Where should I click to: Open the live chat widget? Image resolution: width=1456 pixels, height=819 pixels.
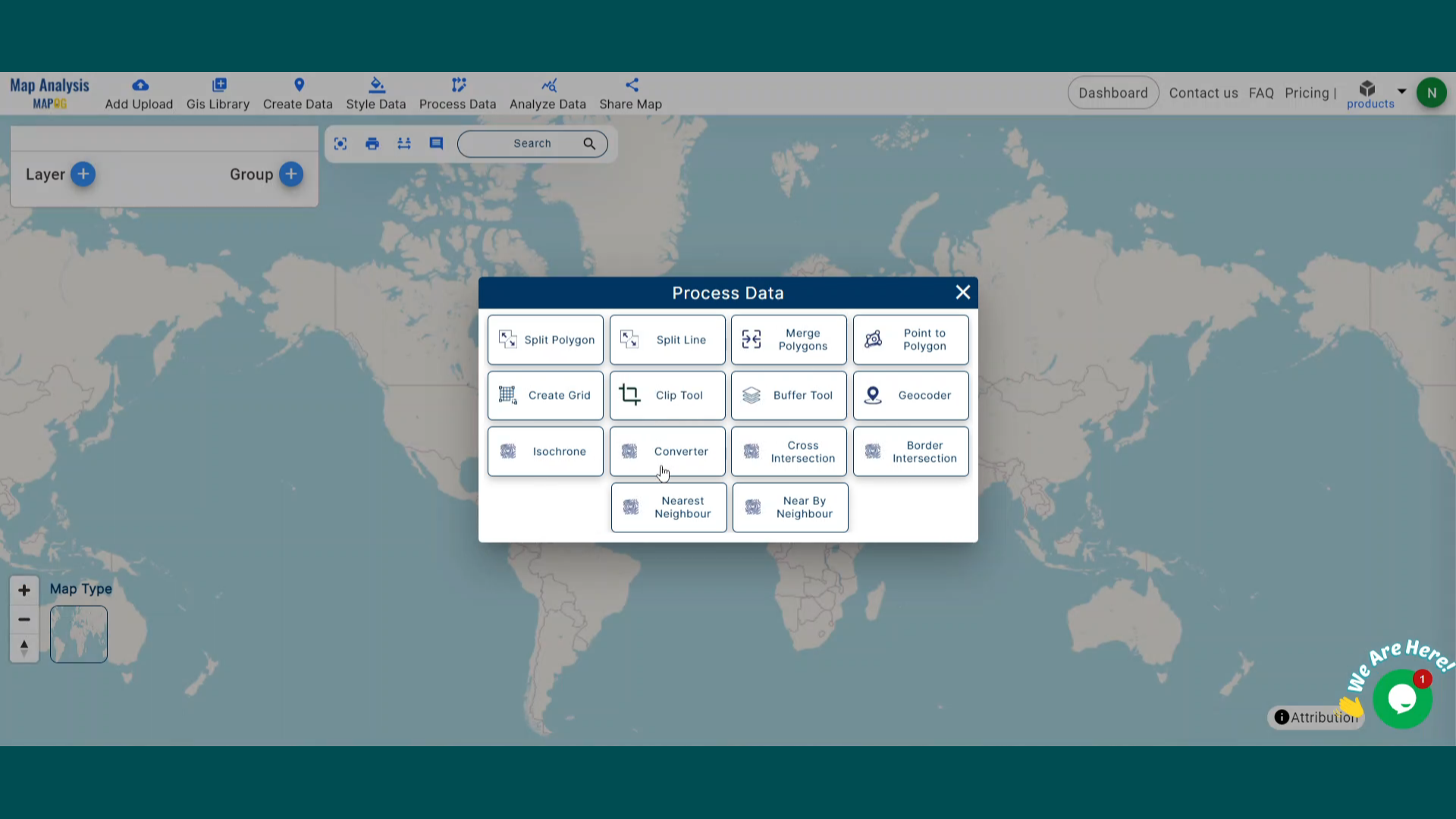(x=1402, y=697)
